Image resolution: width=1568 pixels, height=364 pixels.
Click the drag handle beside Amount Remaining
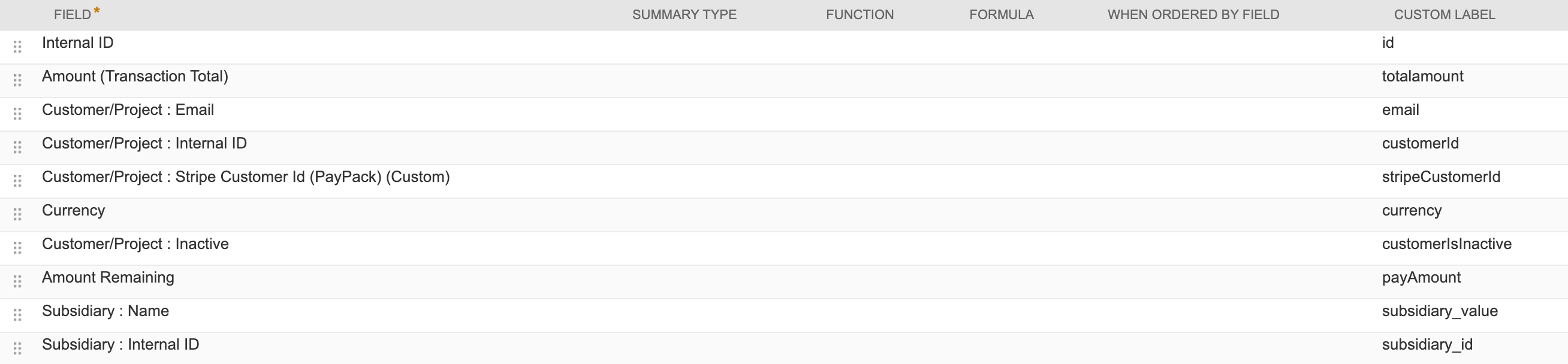16,280
